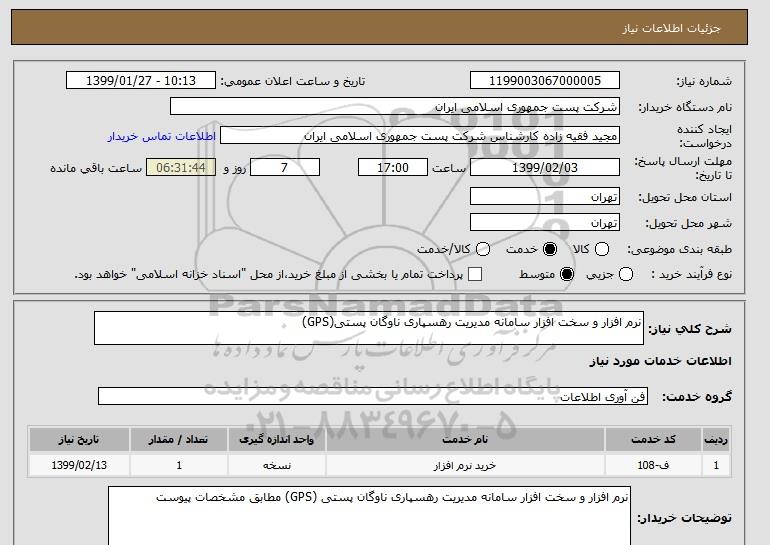Click the deadline hour field 17:00
Screen dimensions: 770x545
393,167
